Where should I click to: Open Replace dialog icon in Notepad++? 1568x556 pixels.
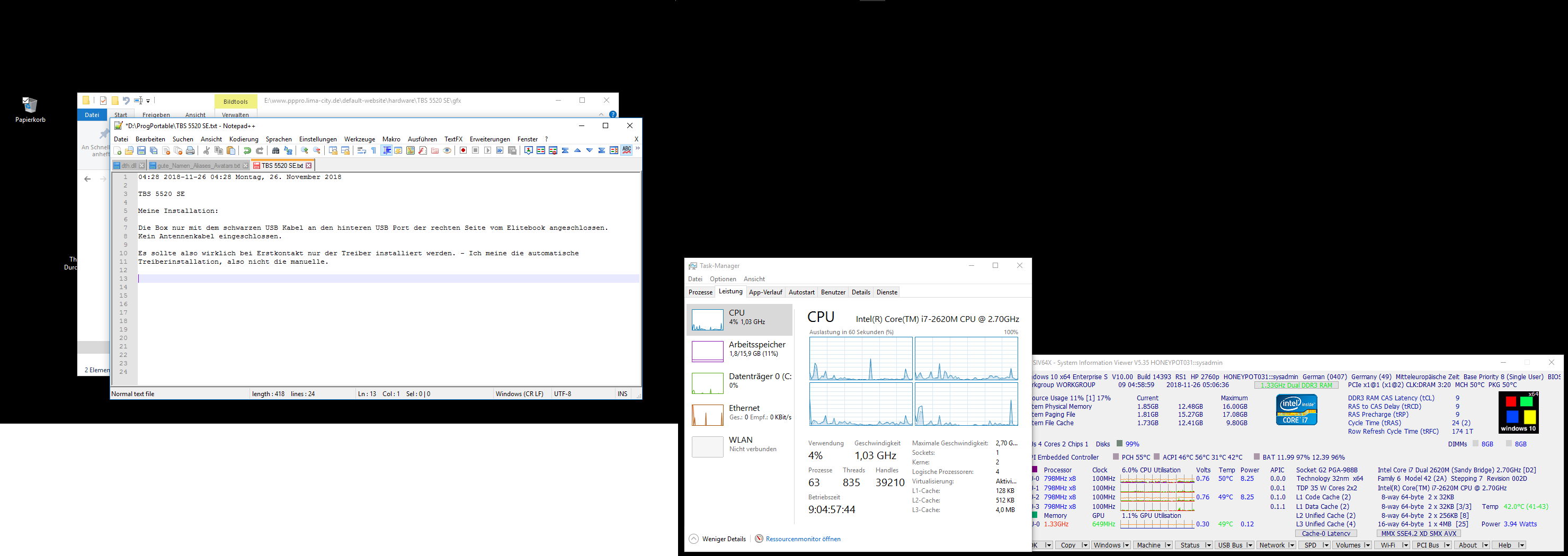click(289, 150)
